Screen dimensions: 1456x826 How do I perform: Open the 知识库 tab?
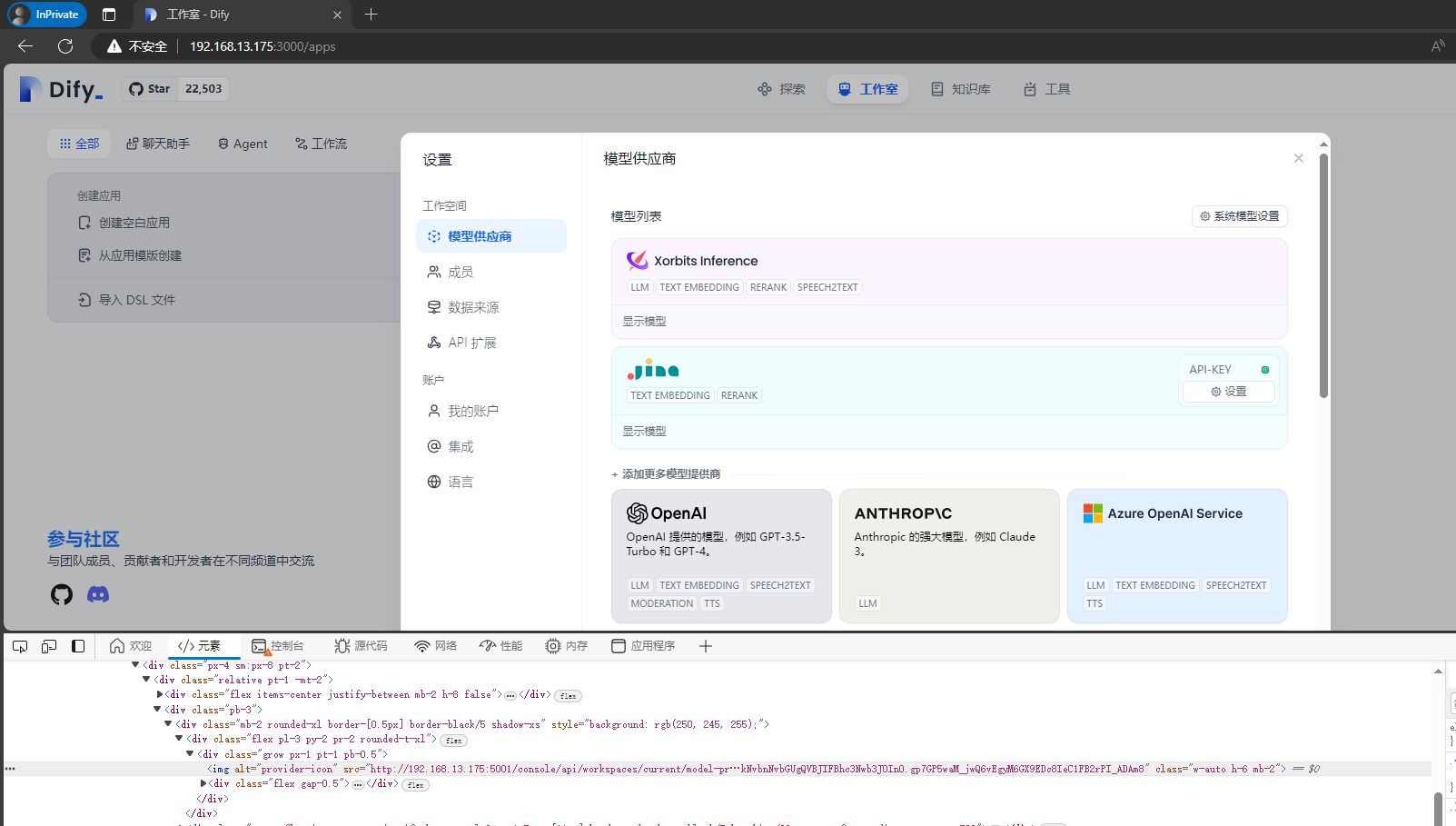[x=961, y=89]
